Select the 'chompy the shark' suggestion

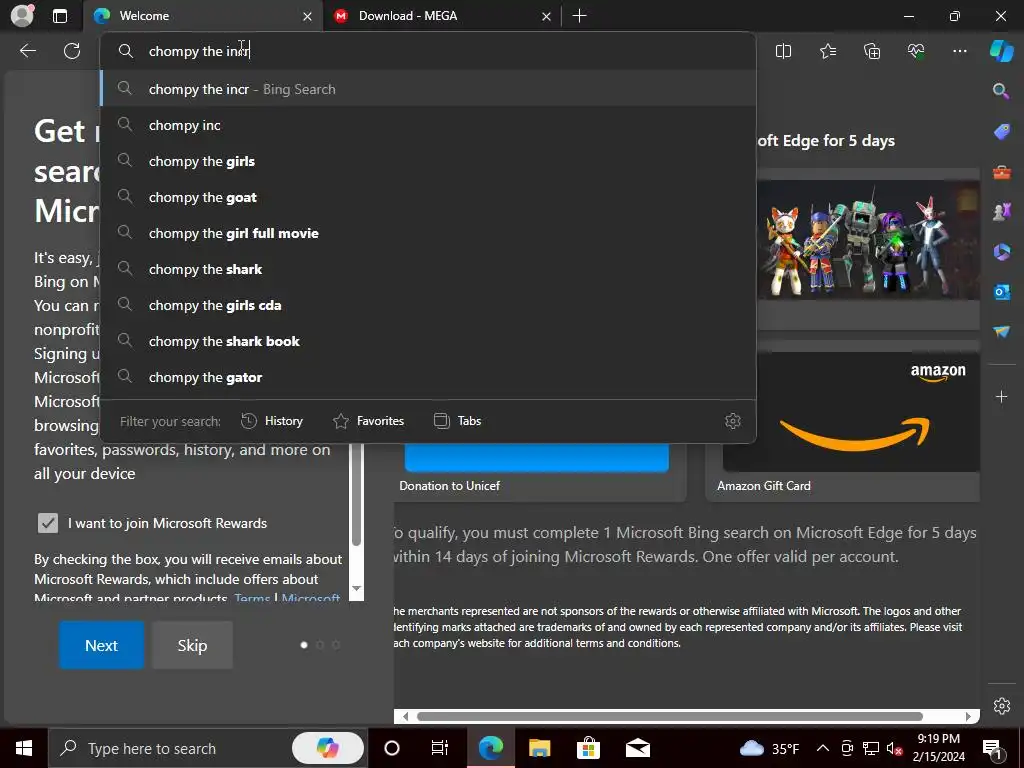pyautogui.click(x=428, y=269)
